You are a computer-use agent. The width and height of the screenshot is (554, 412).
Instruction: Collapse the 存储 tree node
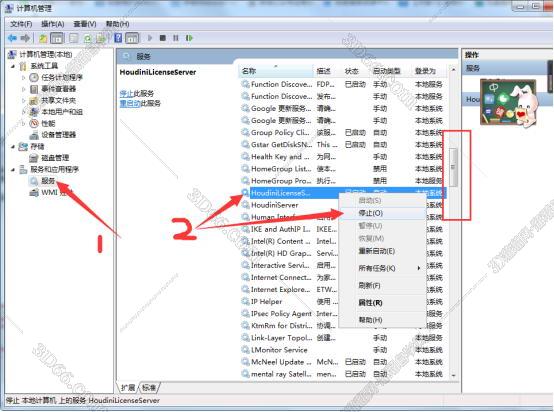pyautogui.click(x=13, y=147)
